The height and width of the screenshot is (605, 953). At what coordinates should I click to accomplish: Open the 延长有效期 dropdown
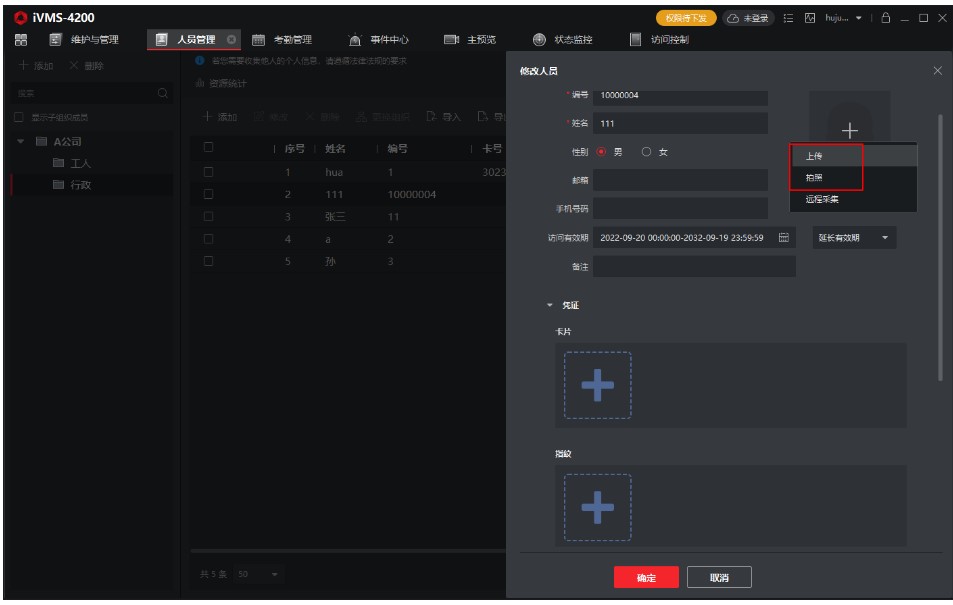pos(854,238)
